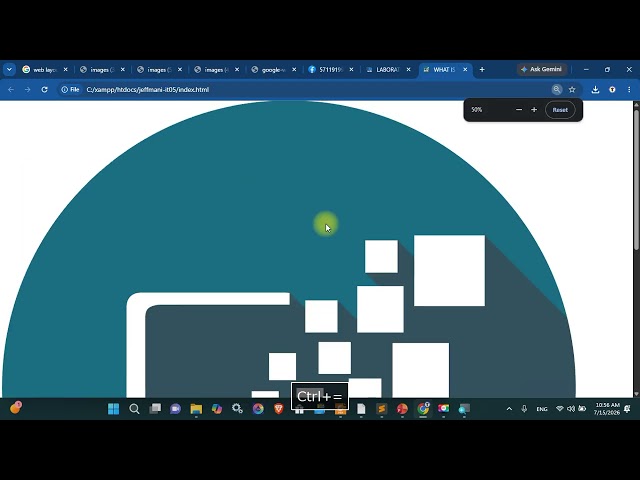Image resolution: width=640 pixels, height=480 pixels.
Task: Open the Brave browser from taskbar
Action: [278, 409]
